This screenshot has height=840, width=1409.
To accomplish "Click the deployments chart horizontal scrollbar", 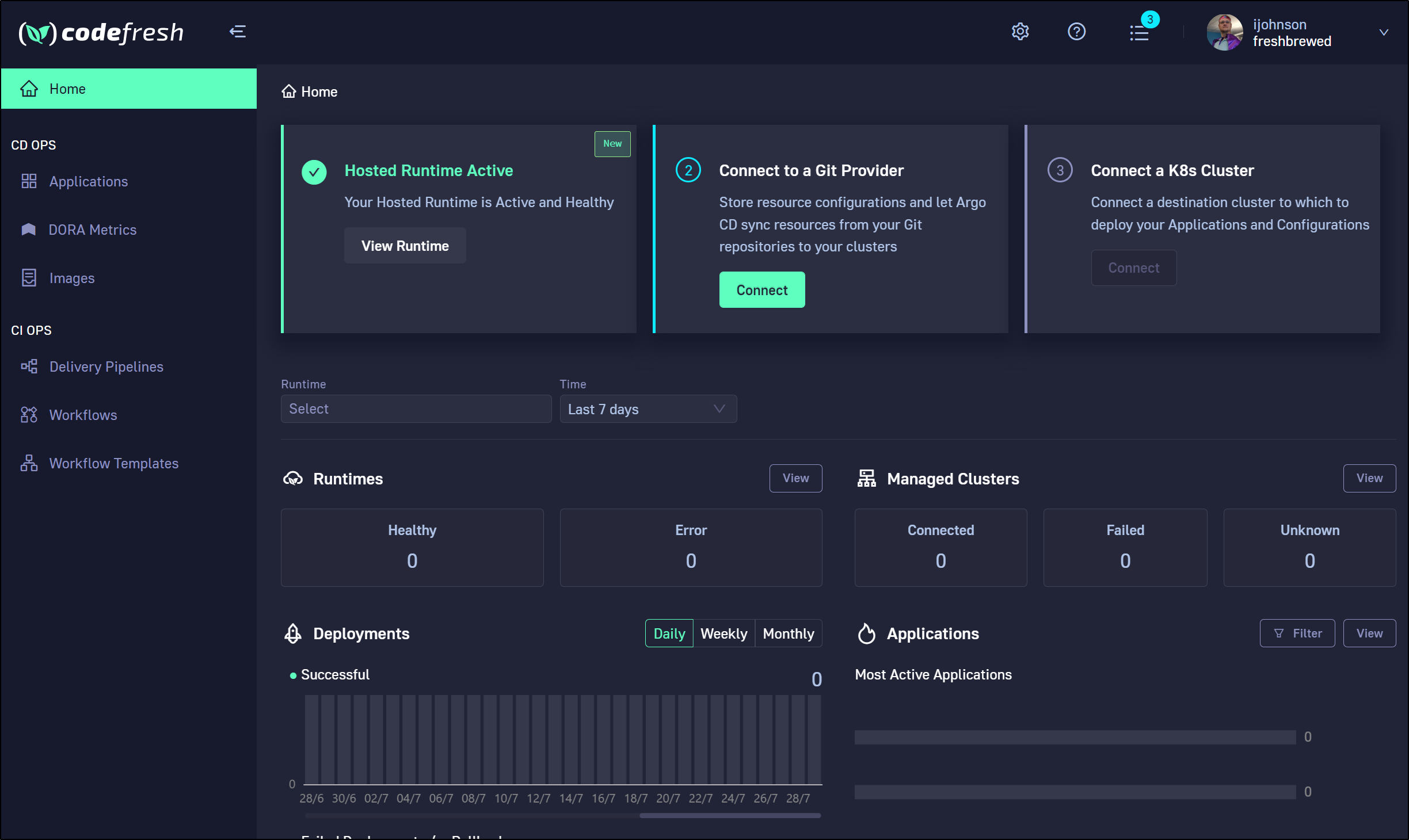I will click(x=730, y=815).
